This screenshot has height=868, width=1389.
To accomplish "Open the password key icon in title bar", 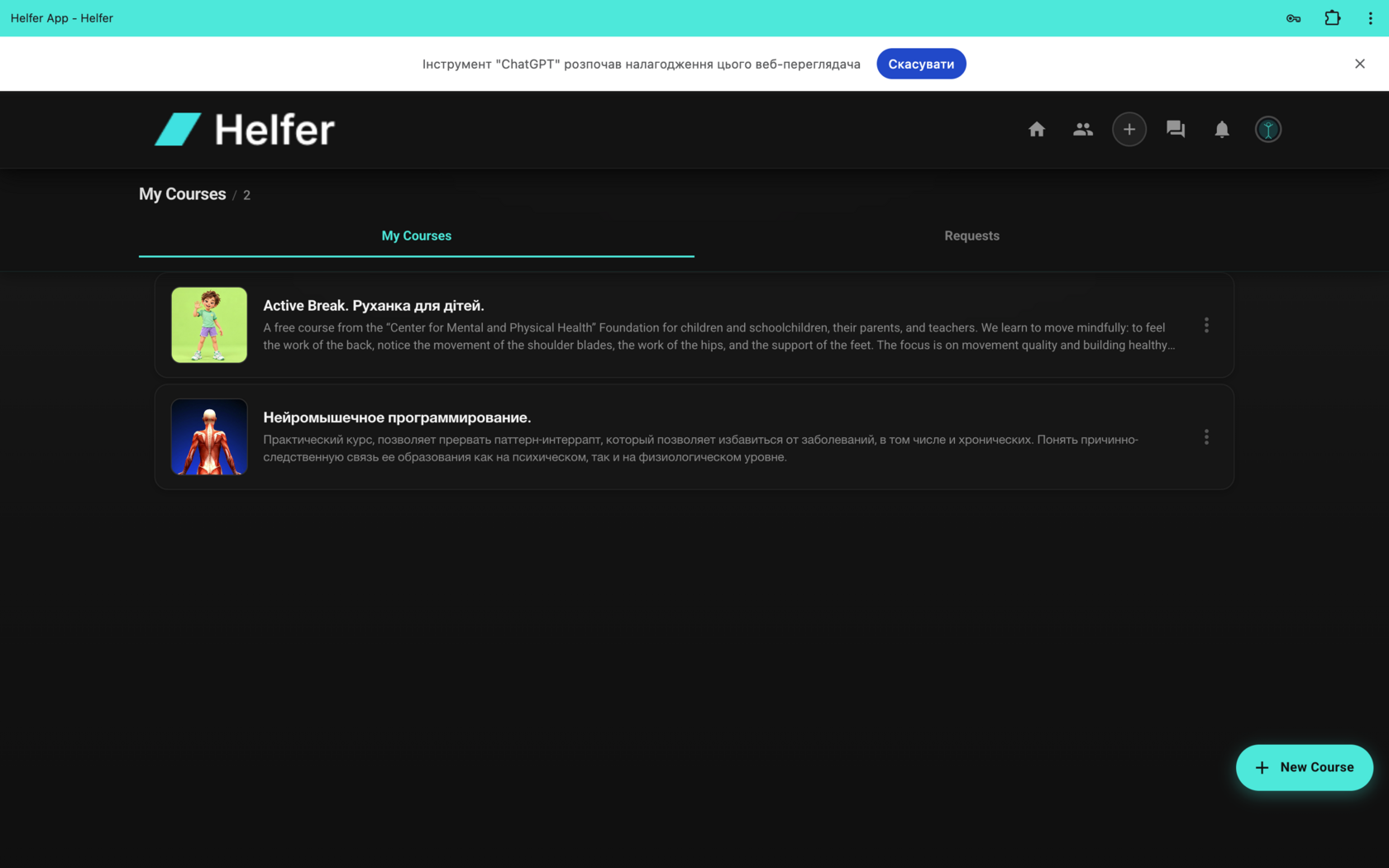I will (1293, 18).
